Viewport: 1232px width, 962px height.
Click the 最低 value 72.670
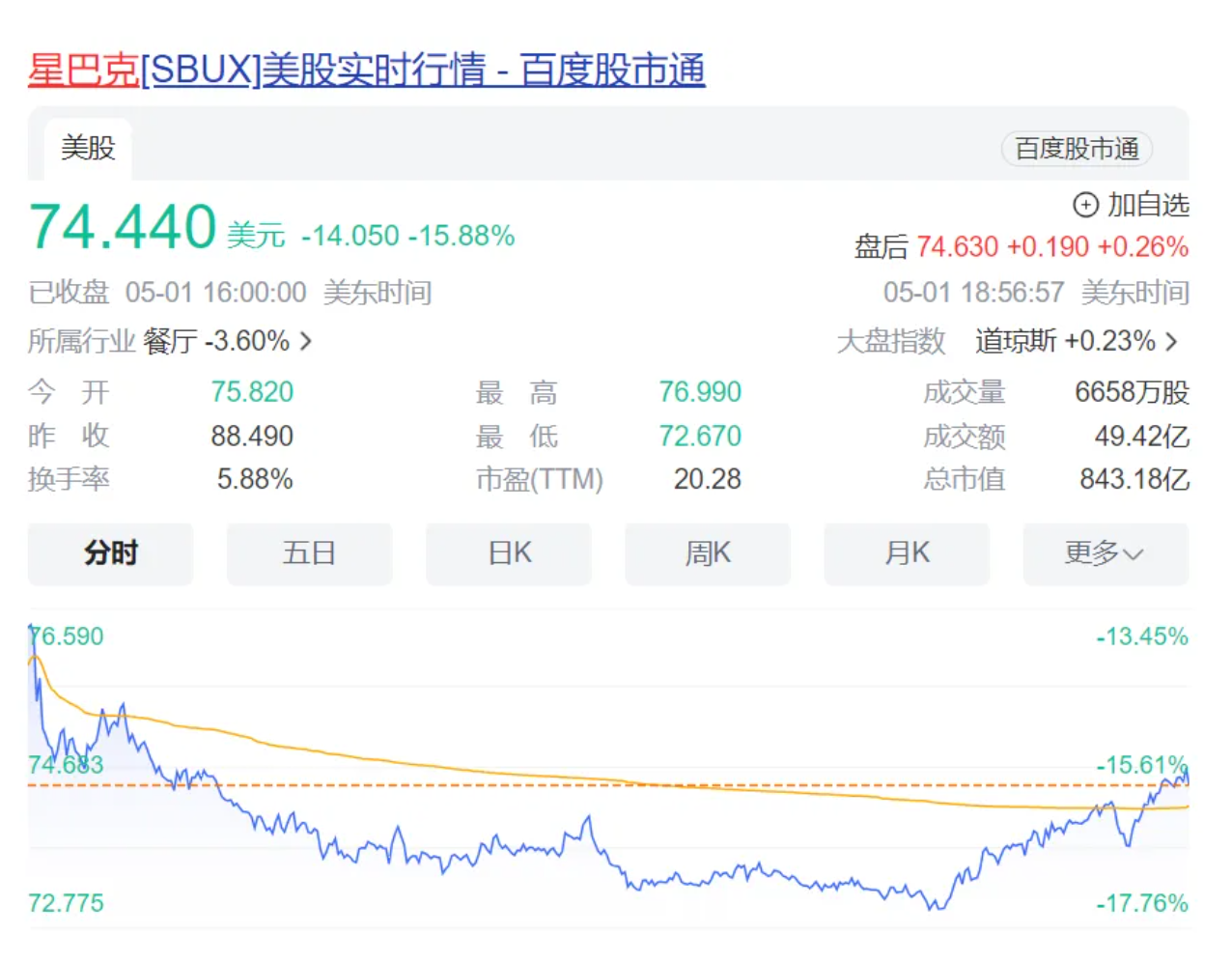700,437
